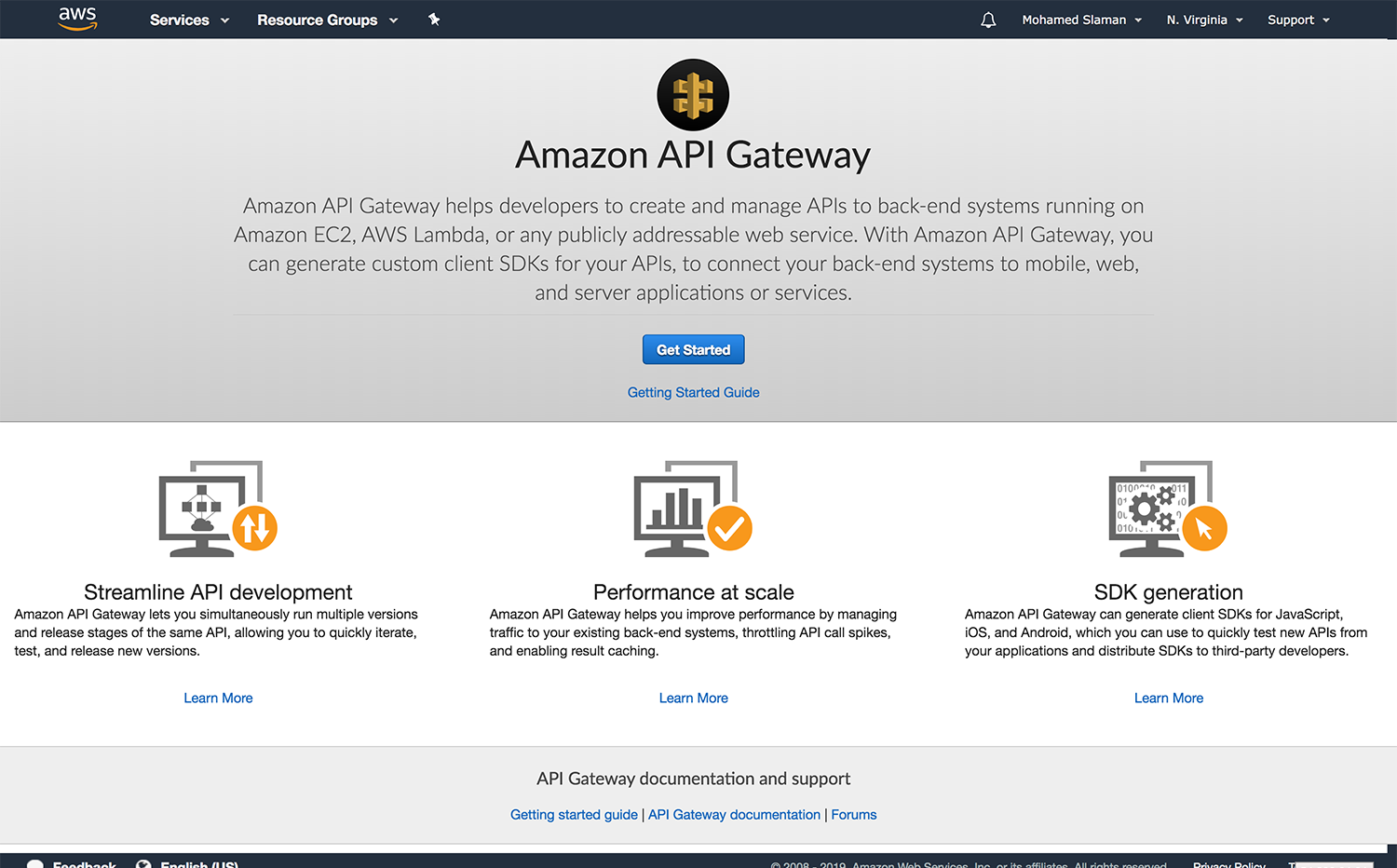This screenshot has height=868, width=1397.
Task: Click the API Gateway documentation and support heading
Action: [693, 779]
